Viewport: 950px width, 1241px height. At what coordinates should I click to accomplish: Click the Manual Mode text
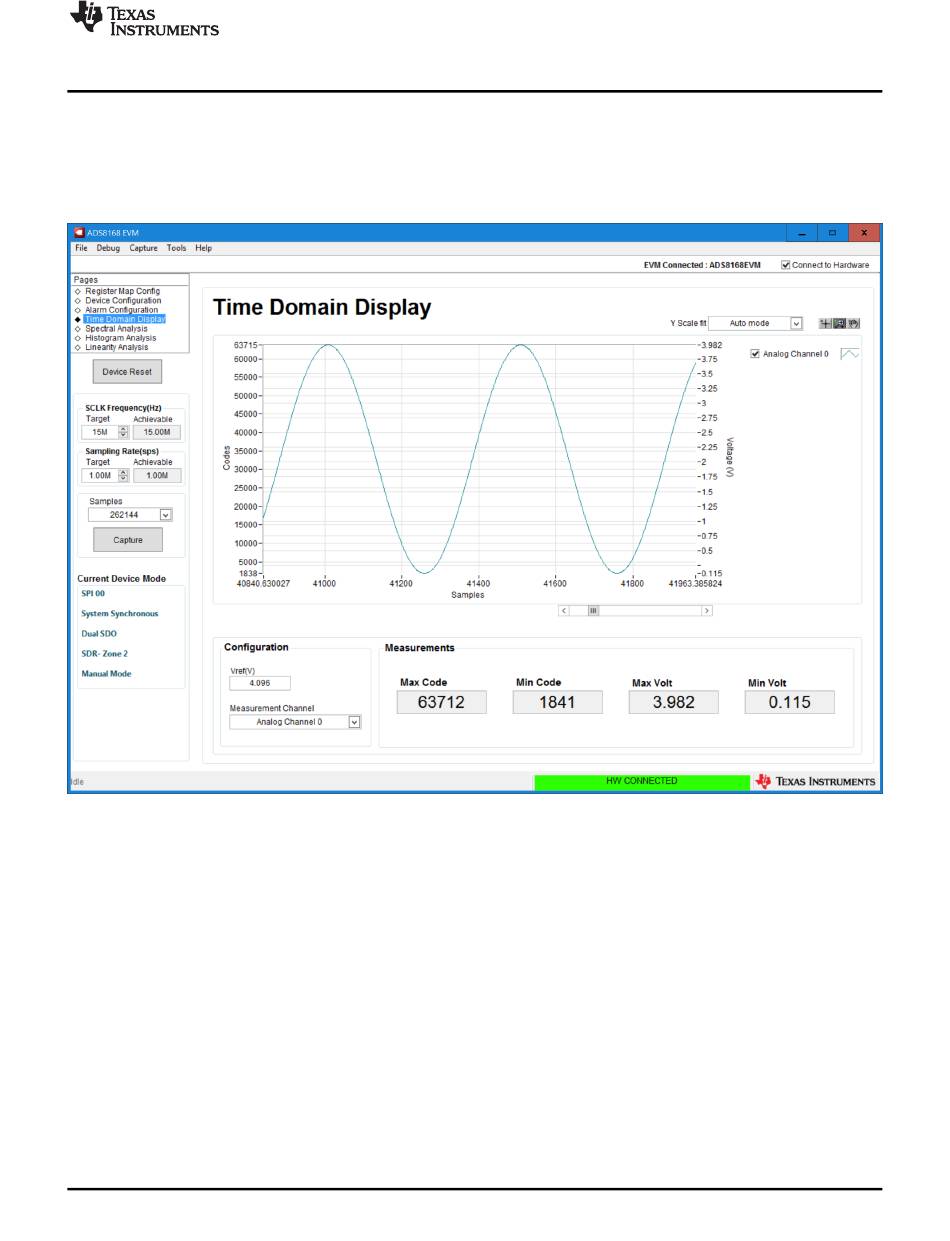[x=106, y=674]
